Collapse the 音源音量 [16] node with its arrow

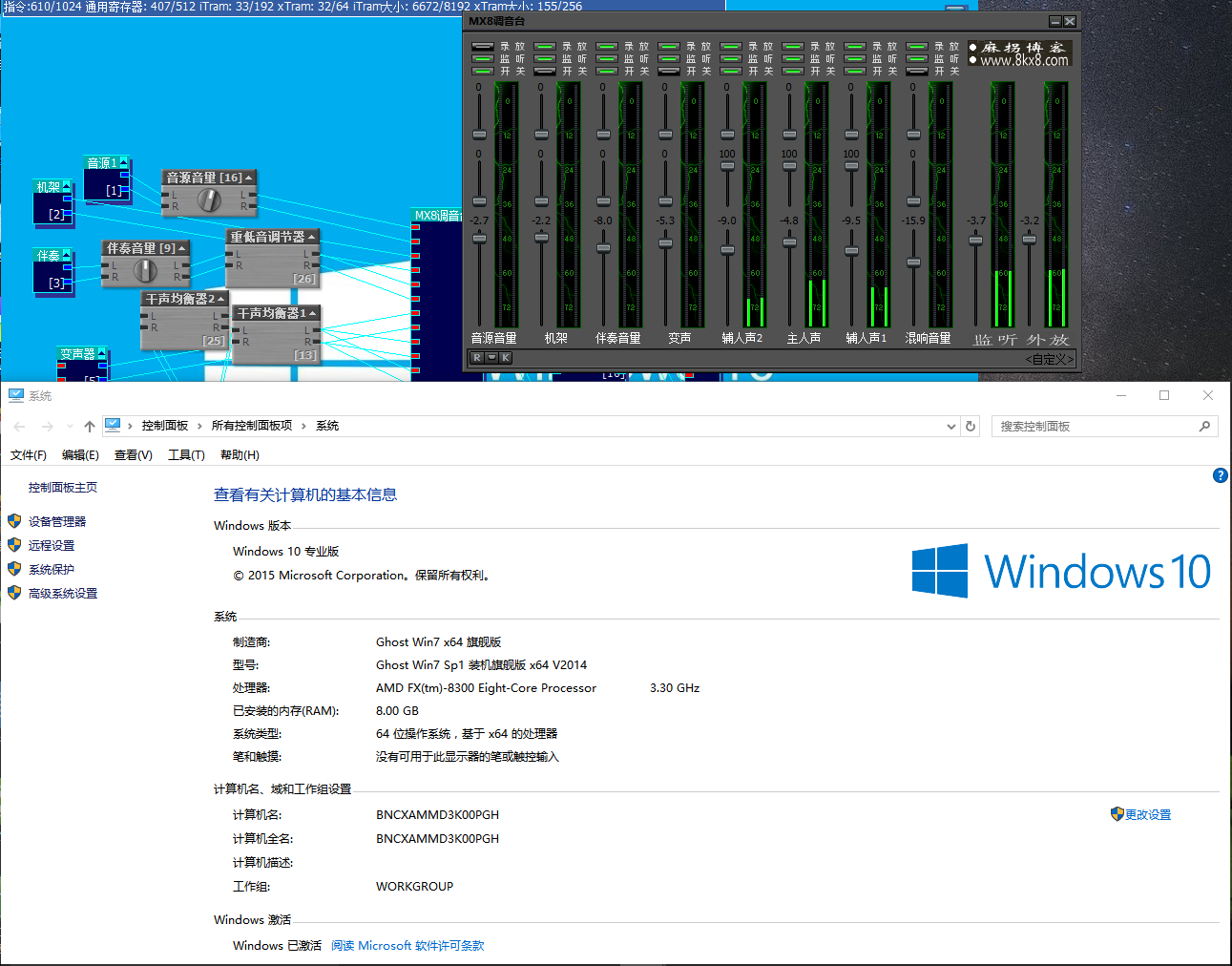tap(249, 178)
